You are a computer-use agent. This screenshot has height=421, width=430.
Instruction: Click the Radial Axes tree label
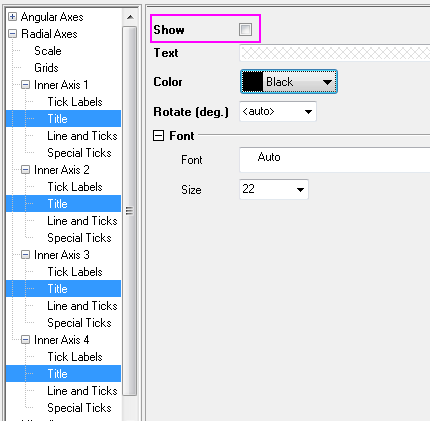pos(49,34)
